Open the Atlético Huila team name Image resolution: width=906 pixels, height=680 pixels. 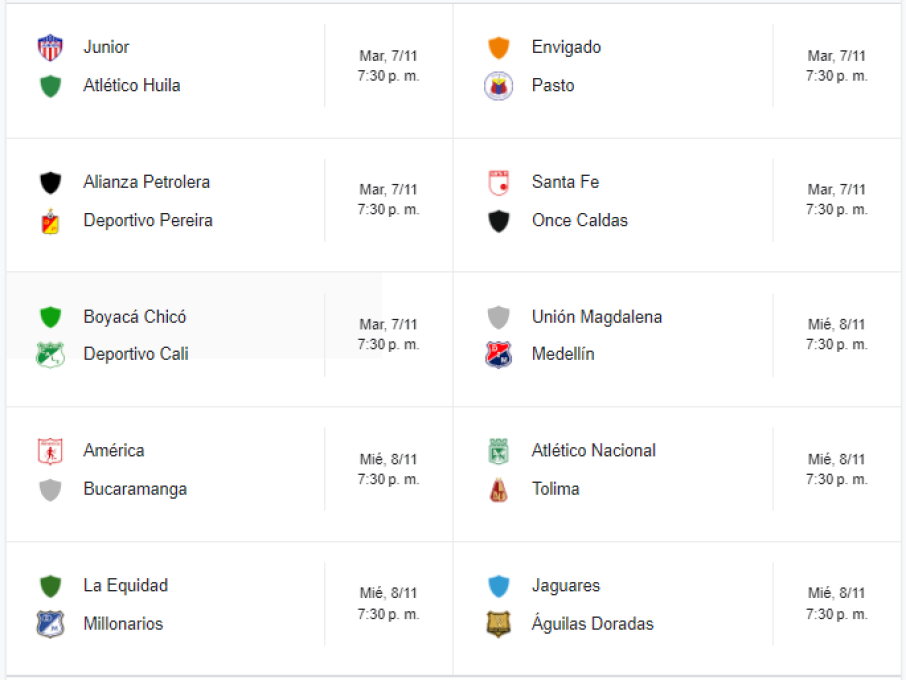[x=132, y=86]
